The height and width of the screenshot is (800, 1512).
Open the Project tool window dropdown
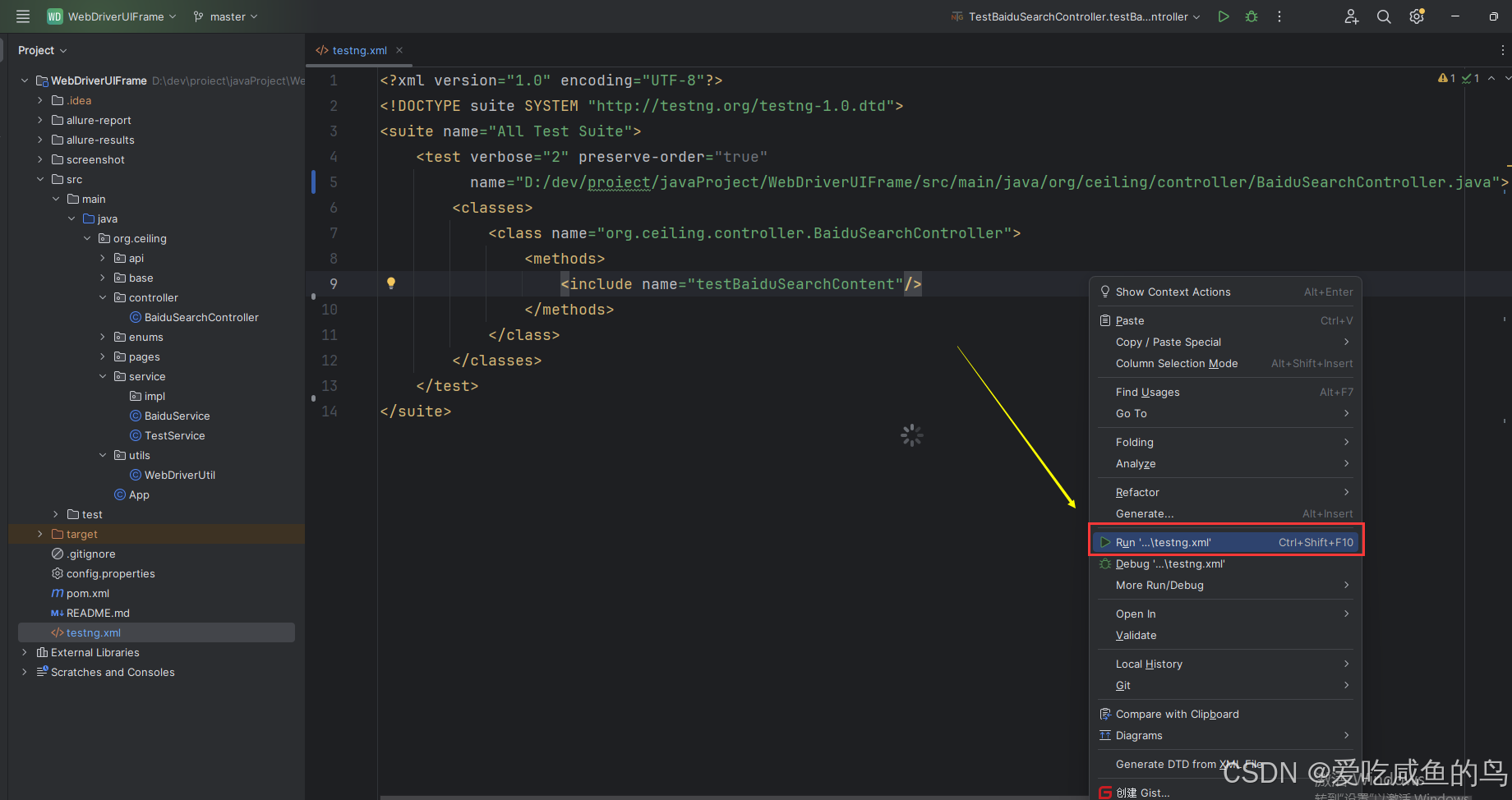point(42,50)
